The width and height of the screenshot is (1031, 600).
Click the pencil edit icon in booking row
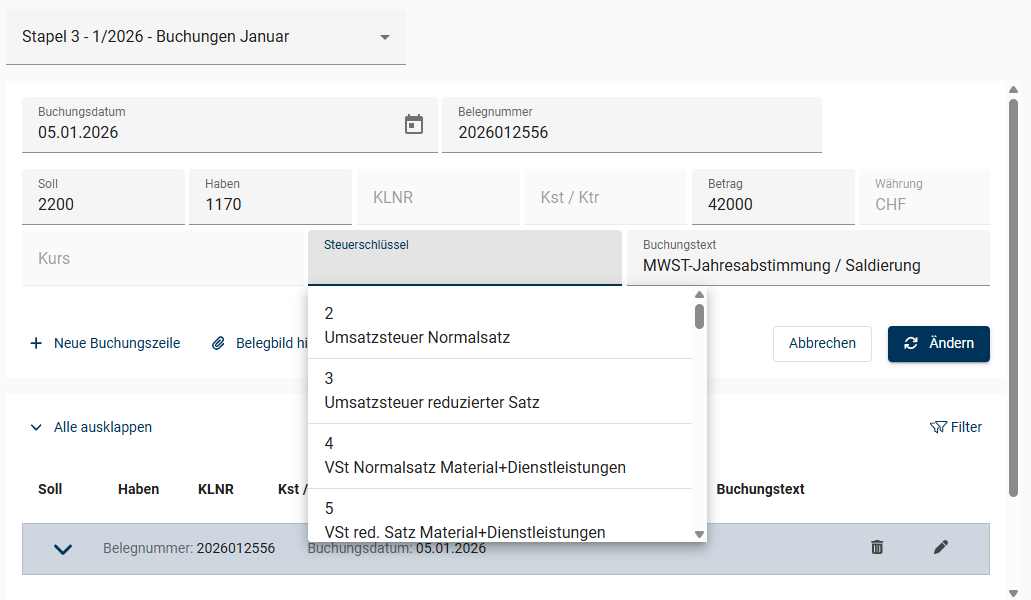[x=940, y=547]
